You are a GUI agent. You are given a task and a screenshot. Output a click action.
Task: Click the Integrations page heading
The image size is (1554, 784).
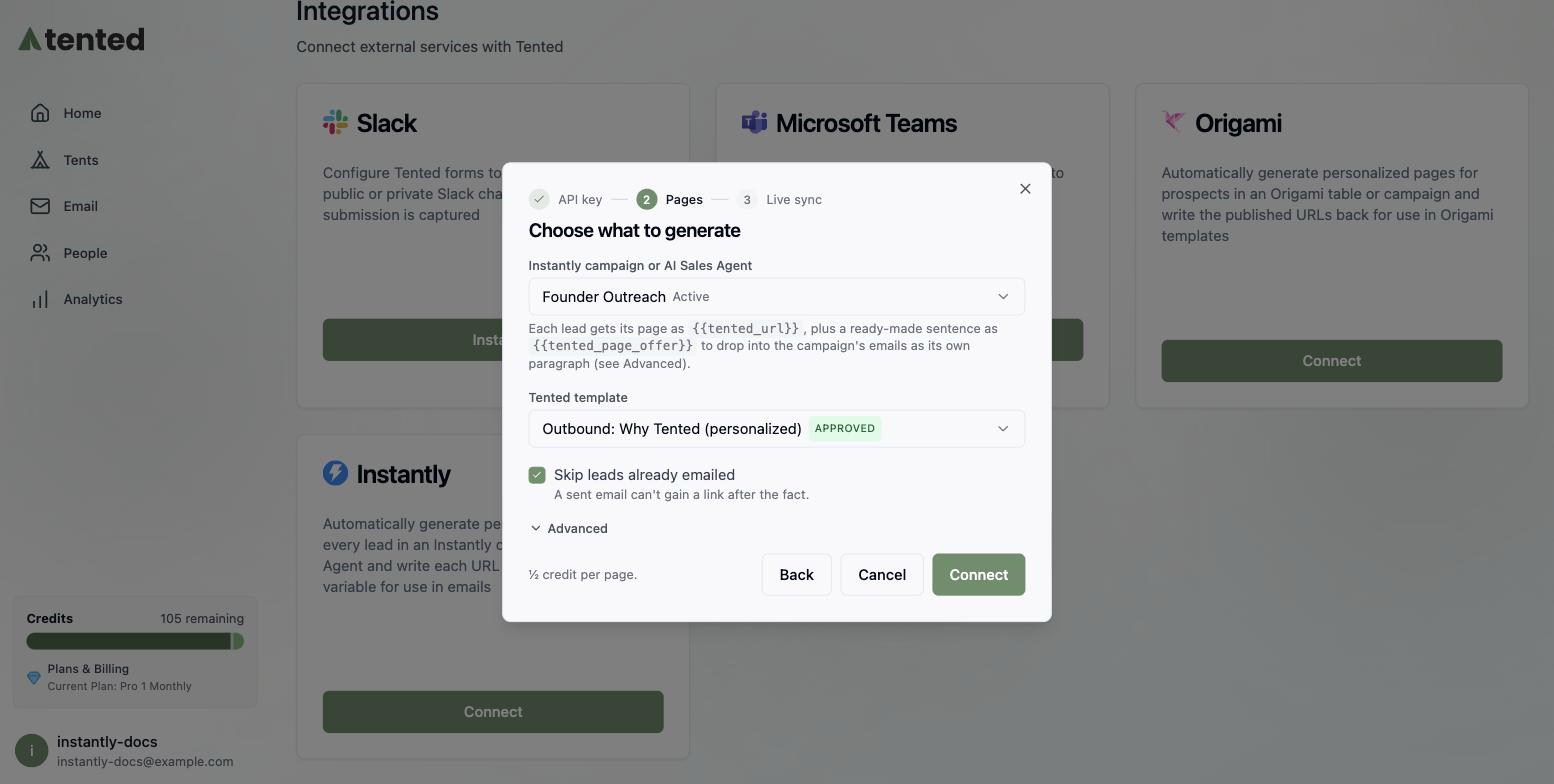pos(367,12)
